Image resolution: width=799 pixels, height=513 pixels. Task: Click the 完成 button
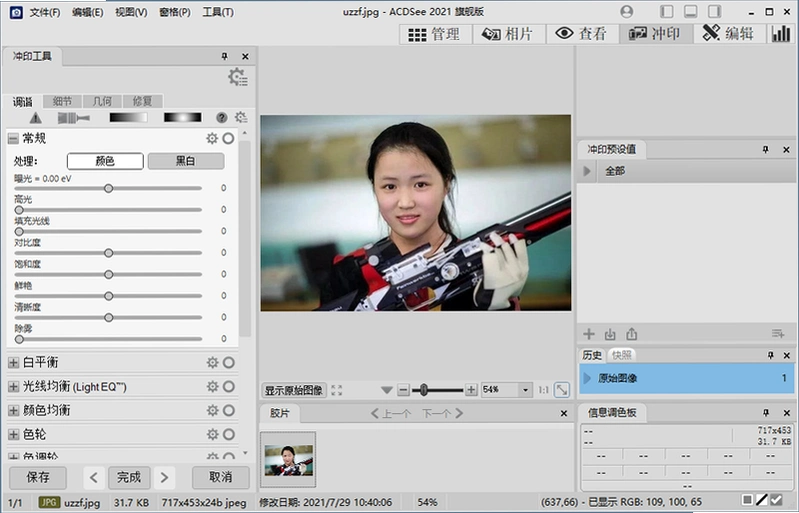129,477
